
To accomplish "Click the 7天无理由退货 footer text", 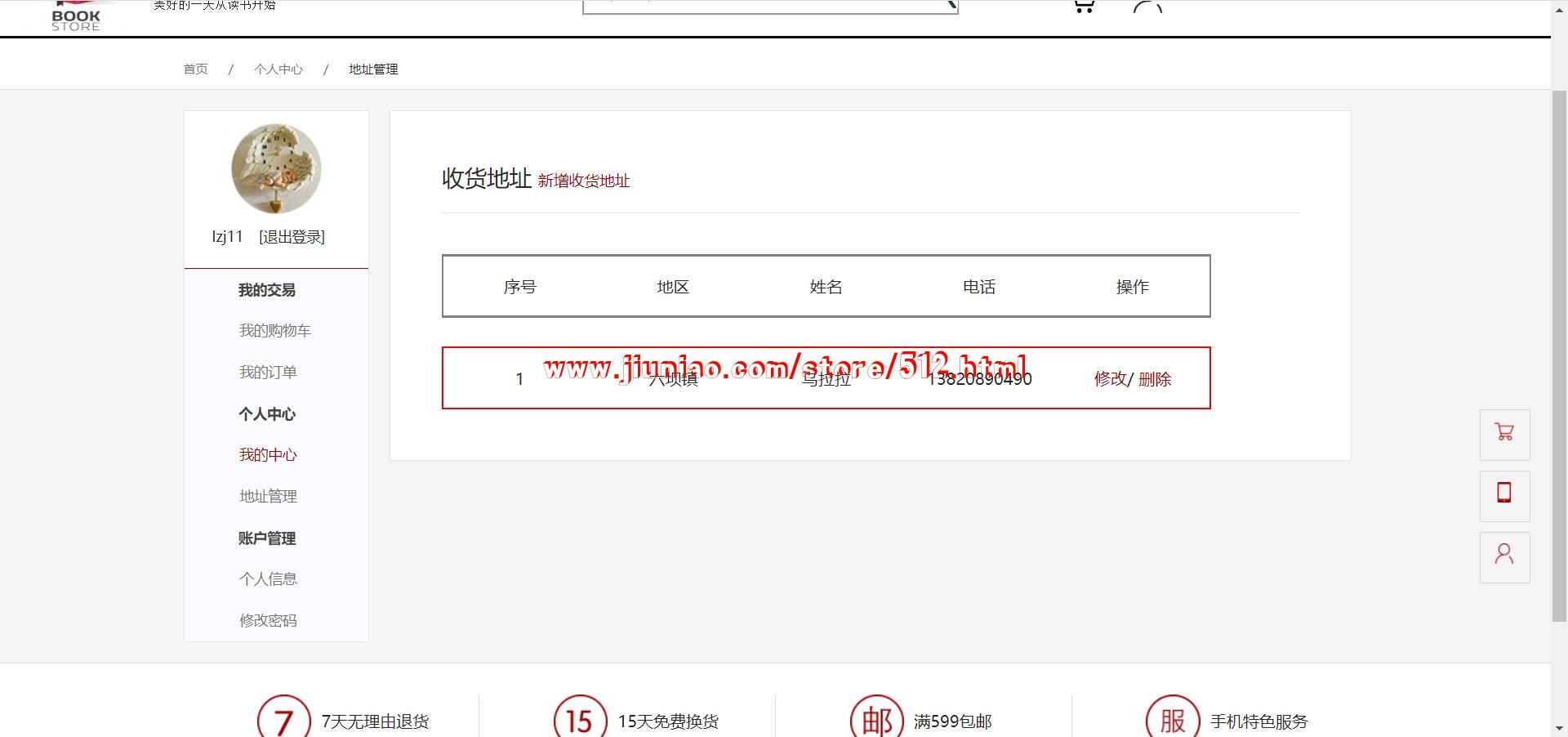I will pyautogui.click(x=375, y=721).
